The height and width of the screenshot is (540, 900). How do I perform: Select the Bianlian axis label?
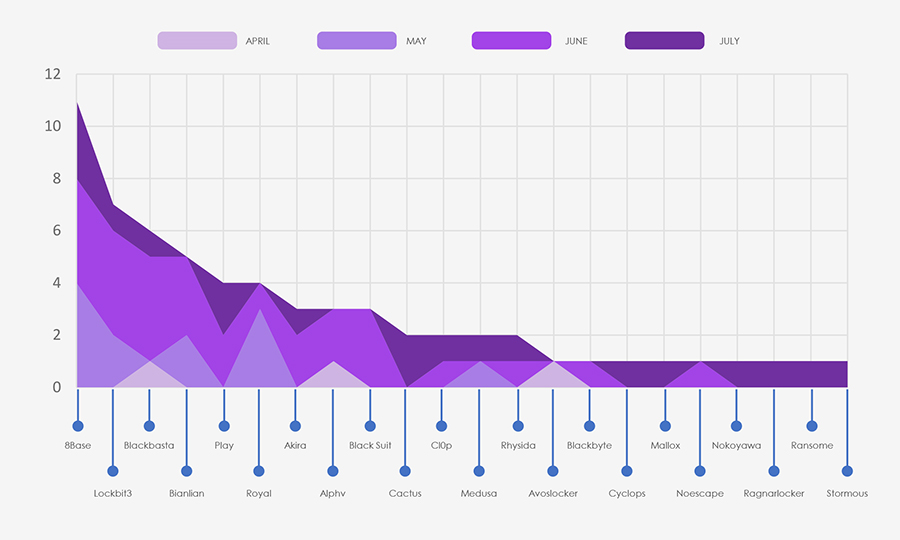coord(187,494)
